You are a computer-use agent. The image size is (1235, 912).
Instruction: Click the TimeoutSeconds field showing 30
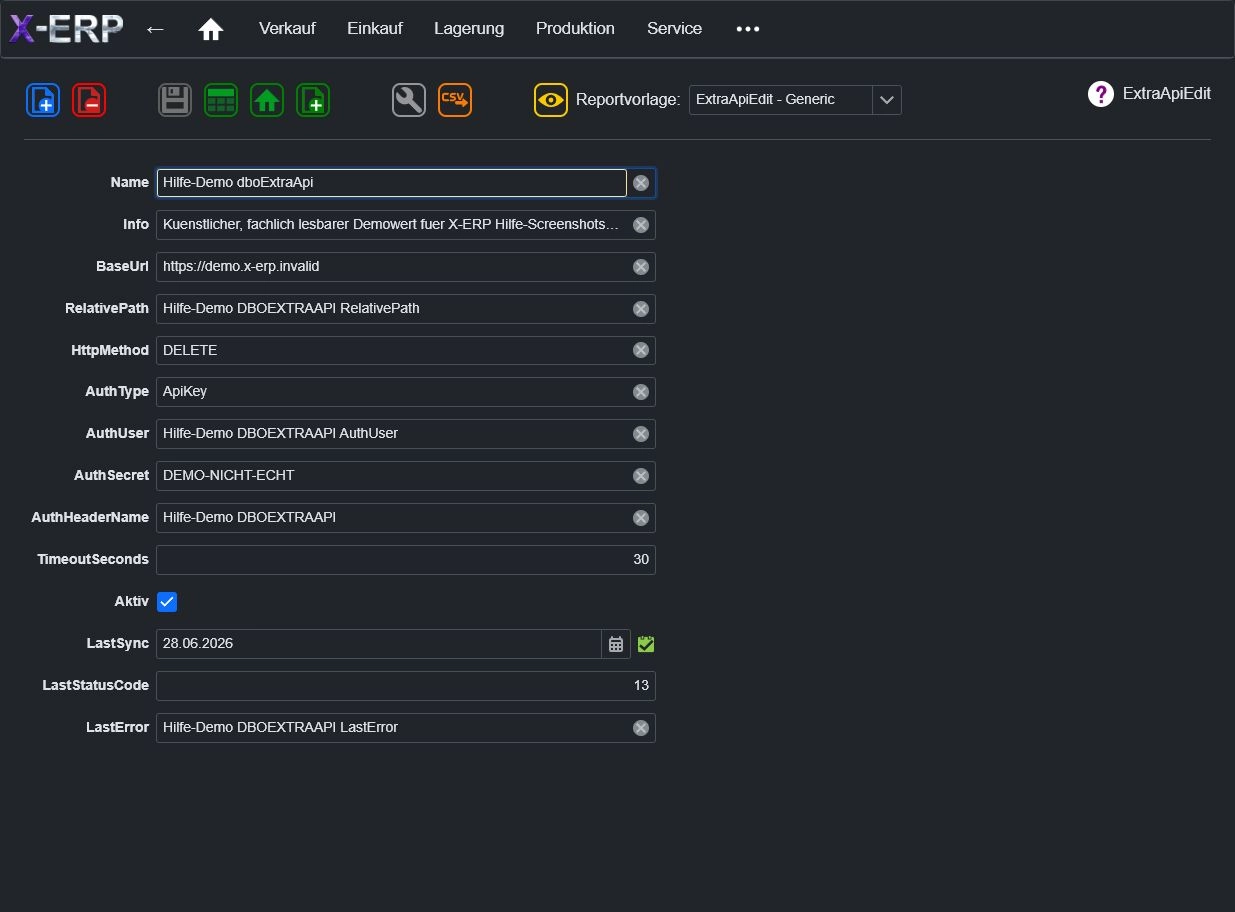coord(406,560)
